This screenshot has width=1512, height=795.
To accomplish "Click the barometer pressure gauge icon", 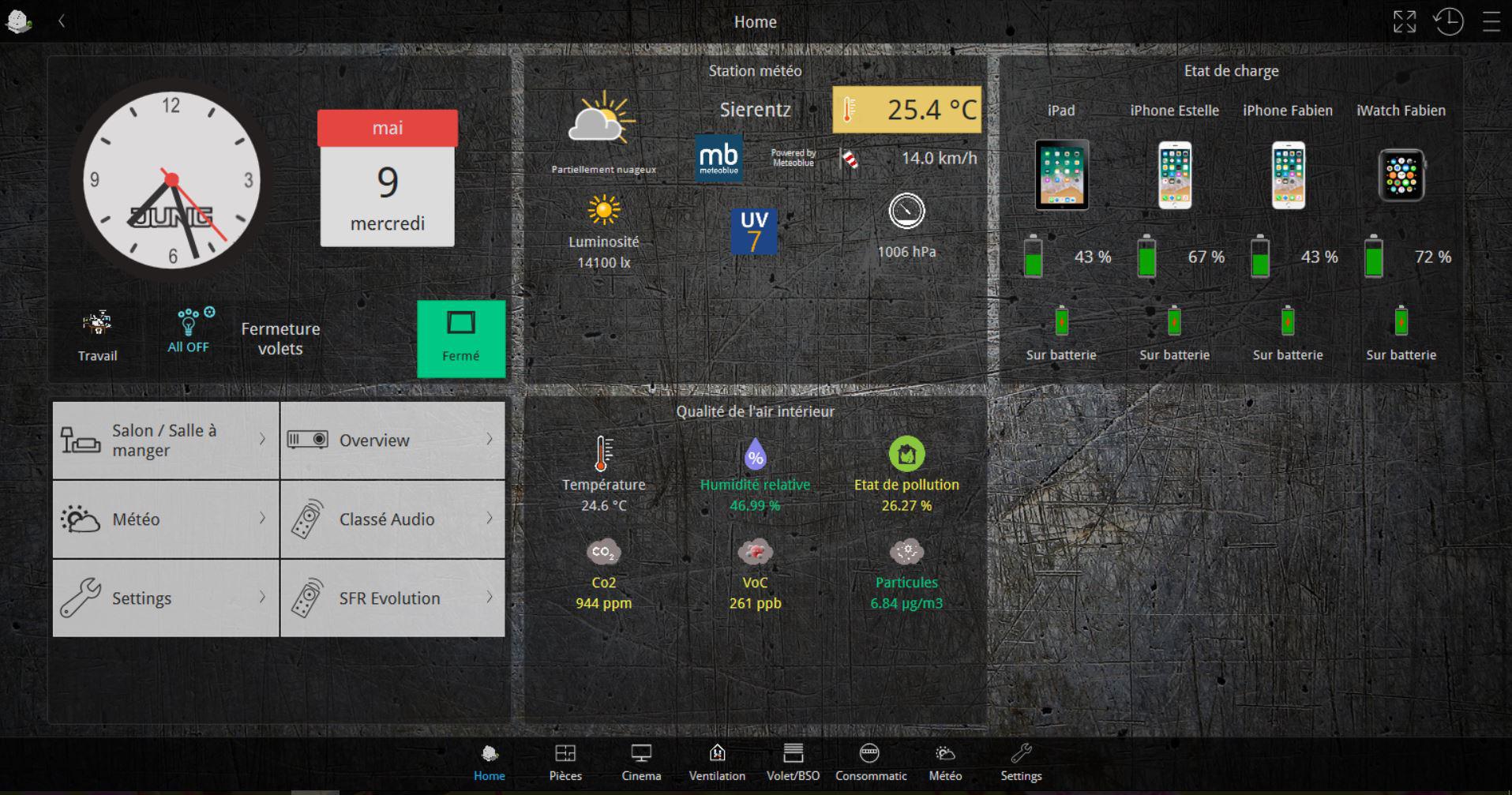I will coord(906,212).
